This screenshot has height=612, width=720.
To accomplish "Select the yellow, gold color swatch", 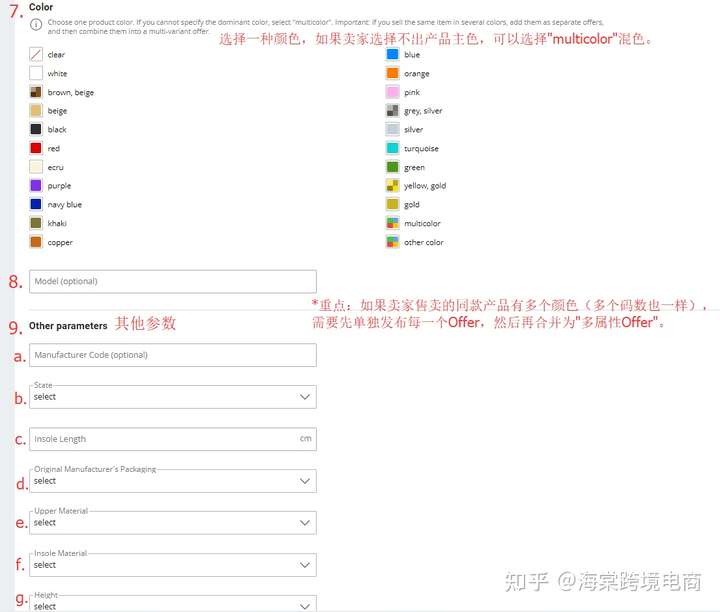I will [x=393, y=185].
